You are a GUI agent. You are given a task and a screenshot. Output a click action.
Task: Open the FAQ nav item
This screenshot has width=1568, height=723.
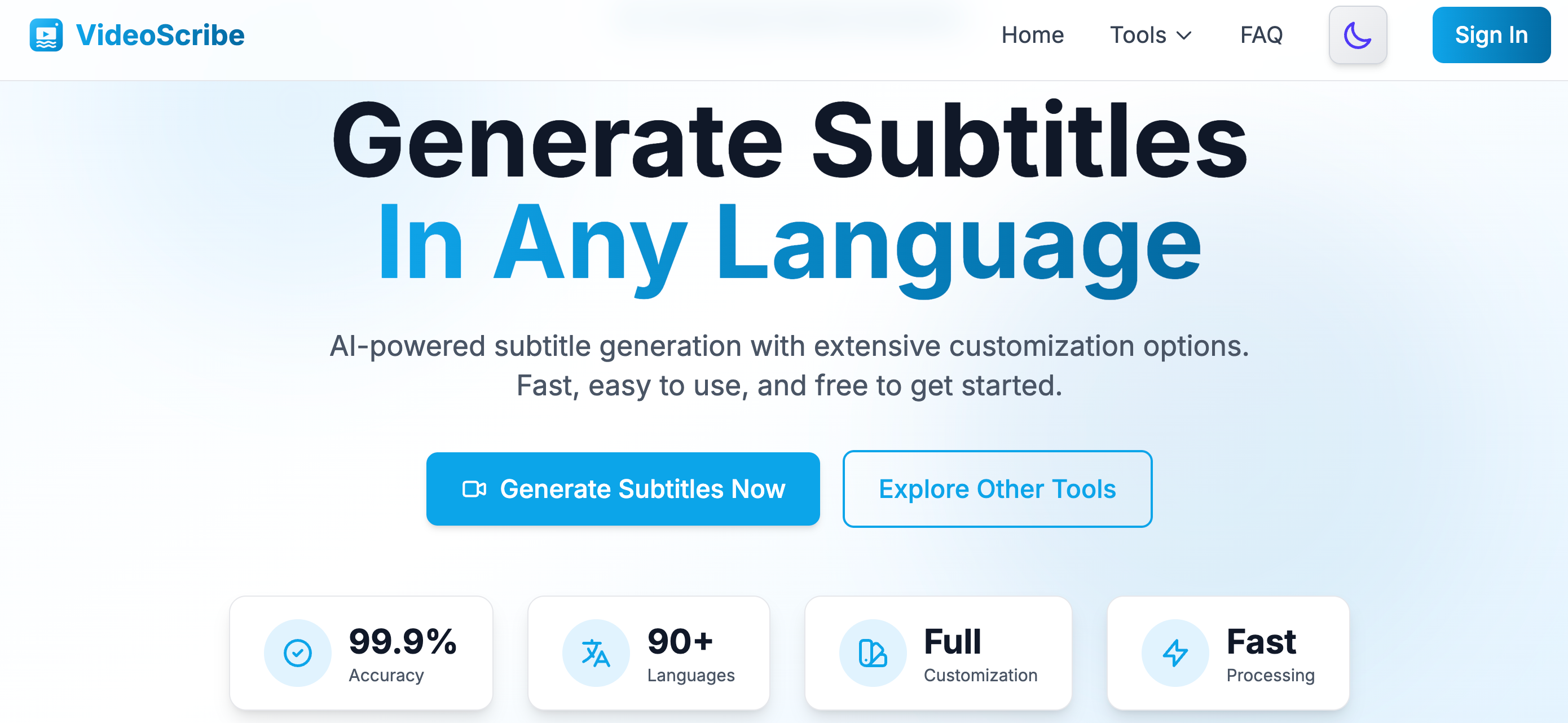[1261, 36]
